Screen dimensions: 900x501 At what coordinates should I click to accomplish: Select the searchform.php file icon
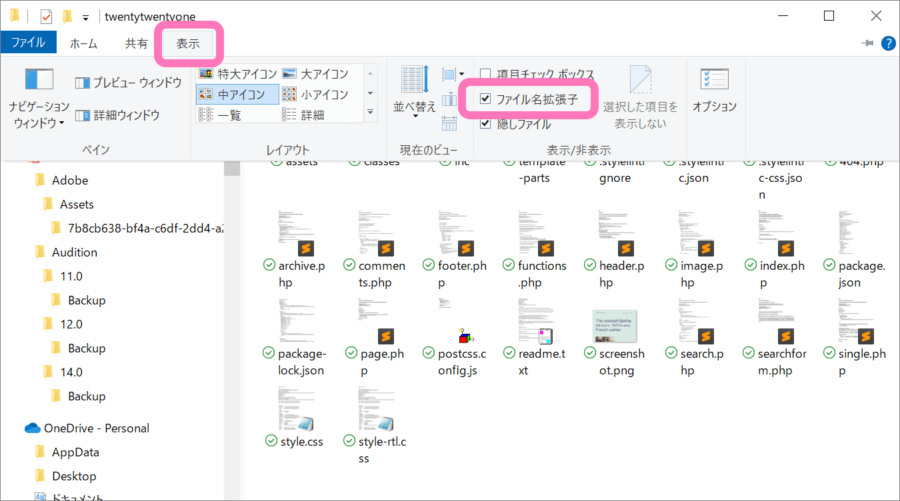(776, 321)
